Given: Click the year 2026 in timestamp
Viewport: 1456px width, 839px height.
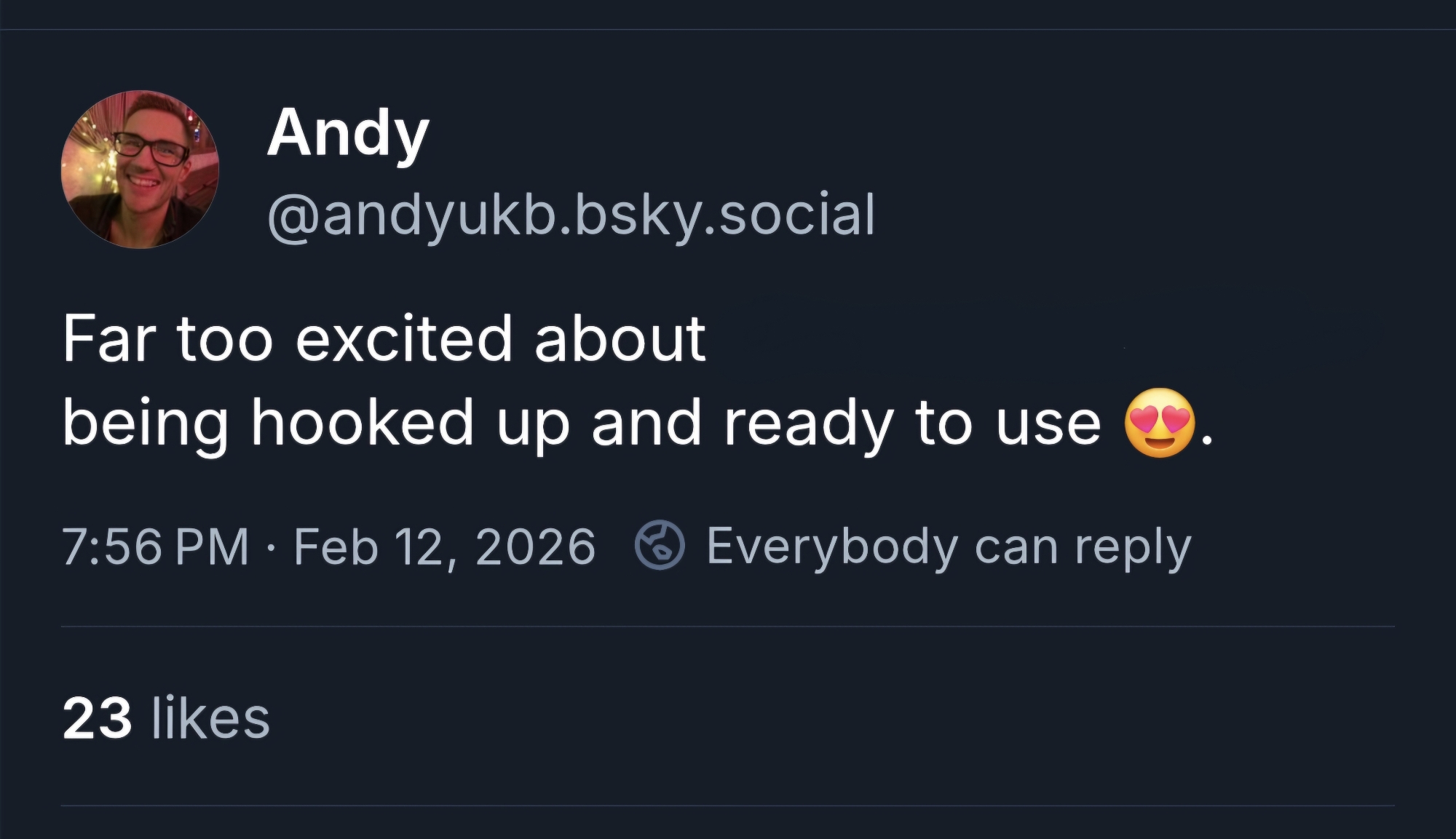Looking at the screenshot, I should click(535, 547).
